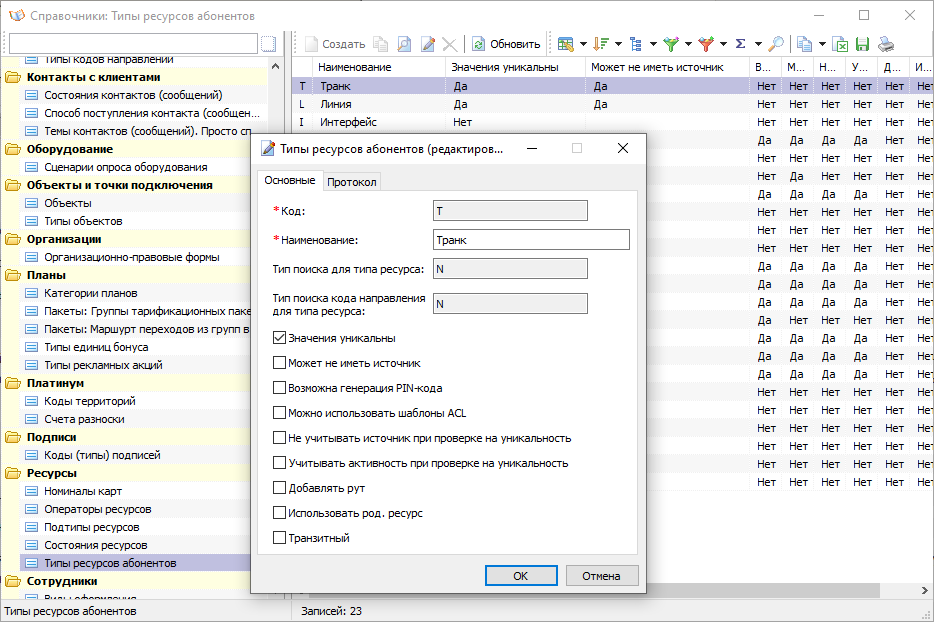Click the Тип поиска для типа ресурса field

coord(510,269)
